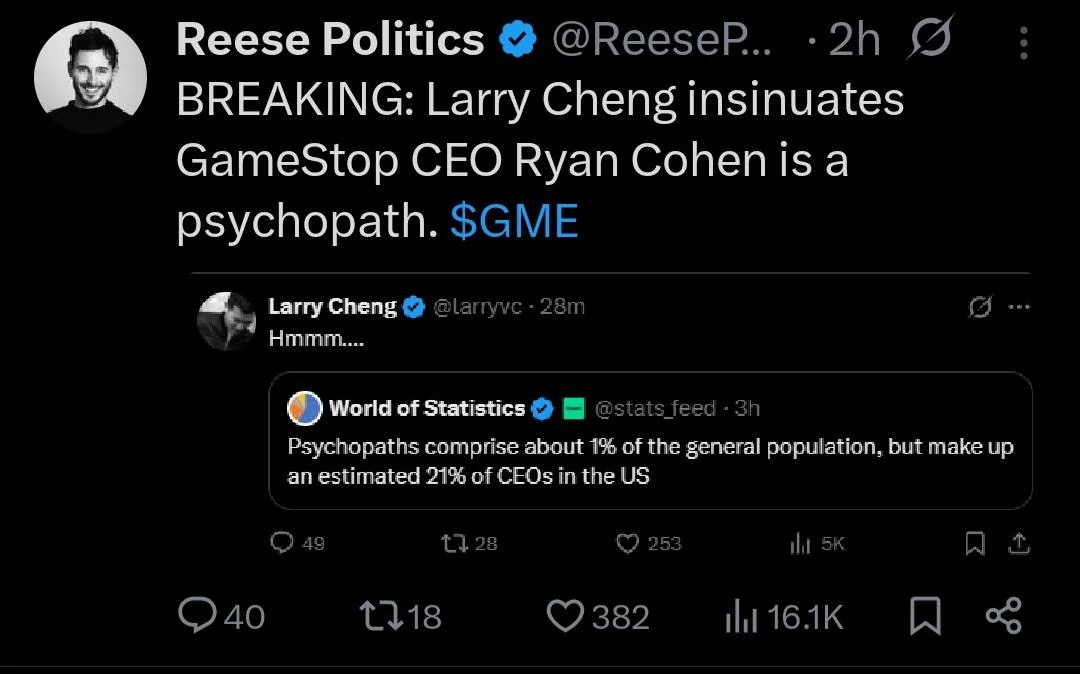Reply to Reese Politics' post
This screenshot has width=1080, height=674.
[197, 616]
